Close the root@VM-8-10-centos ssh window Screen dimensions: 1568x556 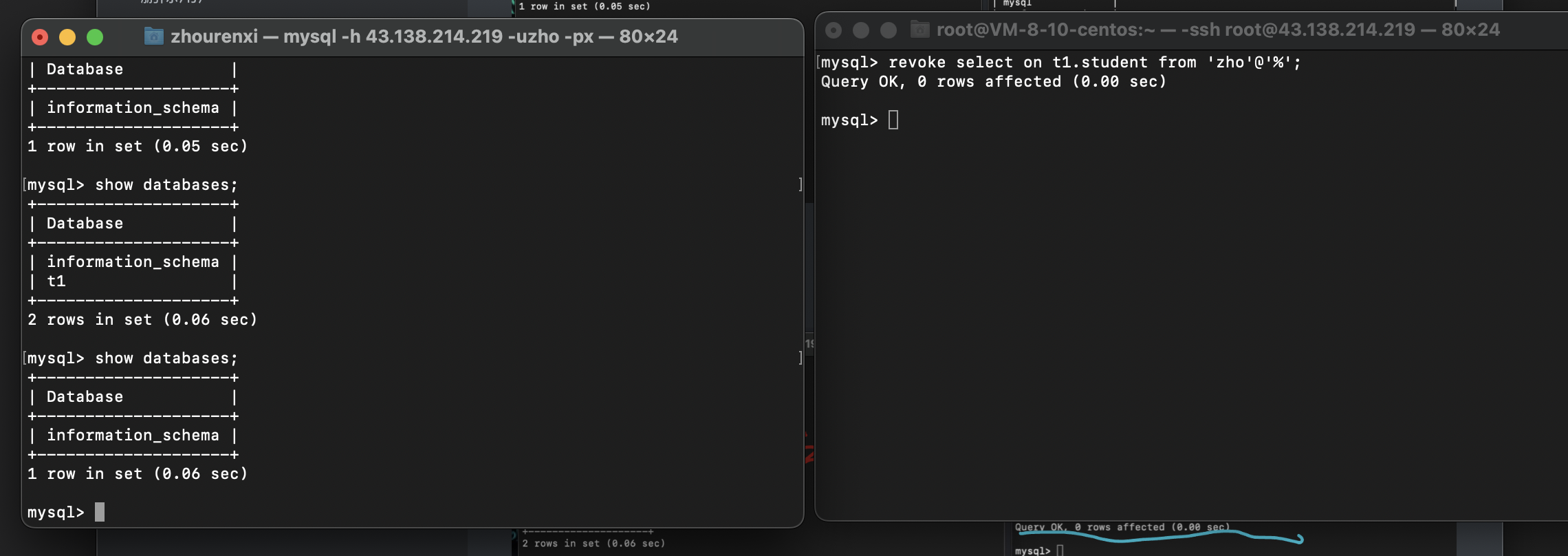(834, 30)
